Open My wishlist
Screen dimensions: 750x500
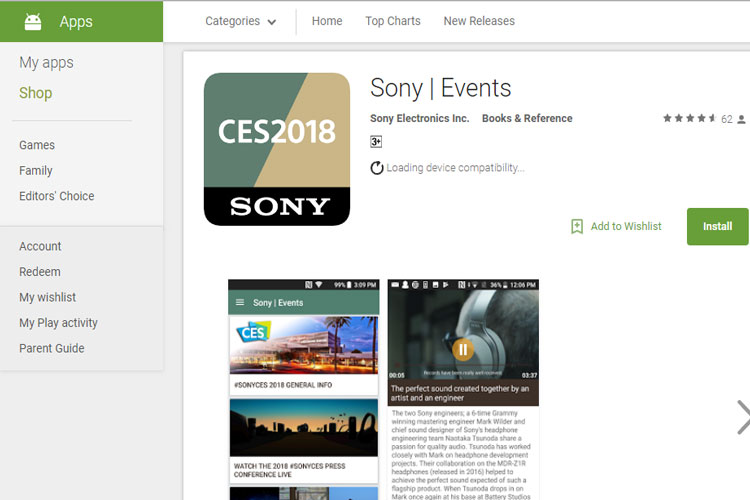[47, 297]
